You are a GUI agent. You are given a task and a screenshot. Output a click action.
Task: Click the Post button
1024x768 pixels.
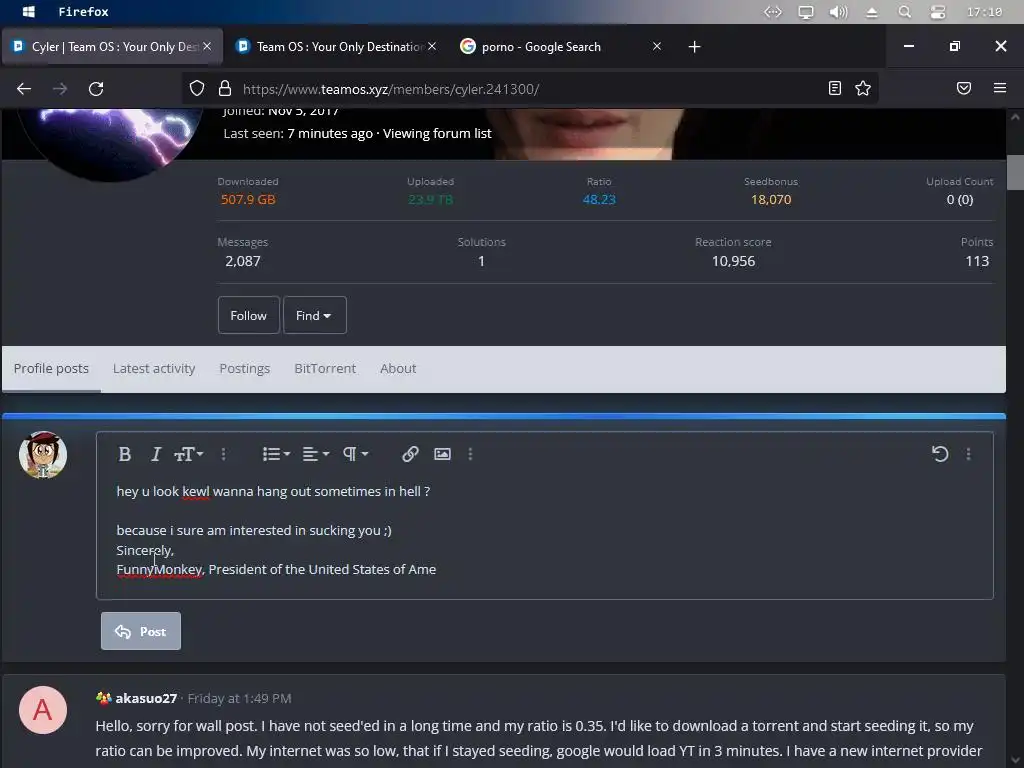pos(140,631)
